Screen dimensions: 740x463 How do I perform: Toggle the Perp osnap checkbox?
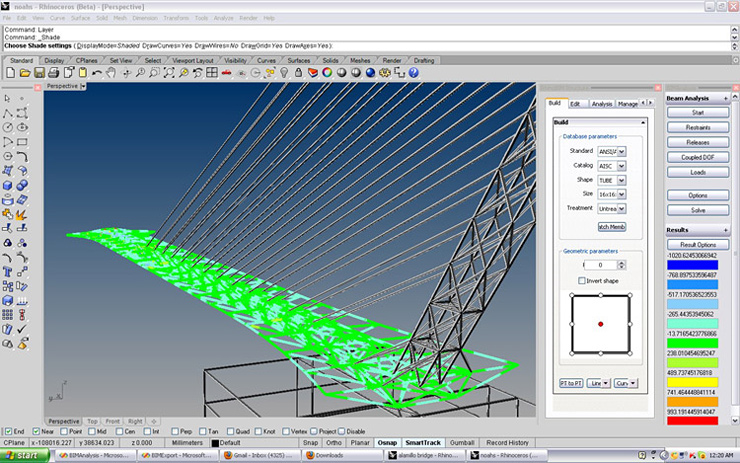pos(175,431)
